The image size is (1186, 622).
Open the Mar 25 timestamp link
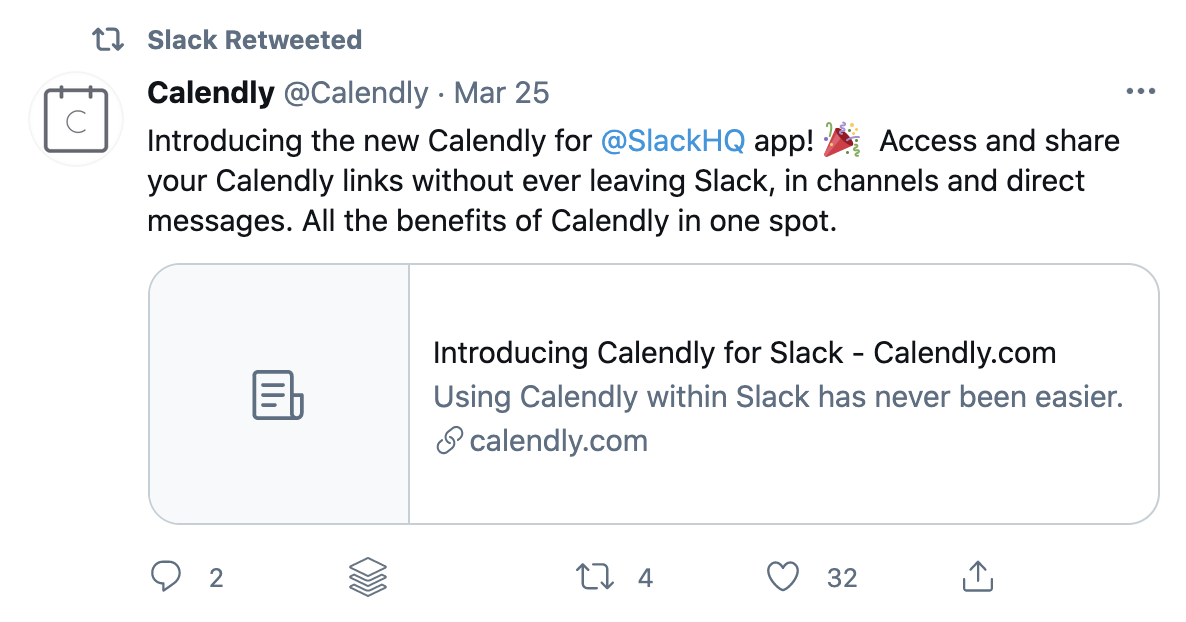[x=502, y=93]
